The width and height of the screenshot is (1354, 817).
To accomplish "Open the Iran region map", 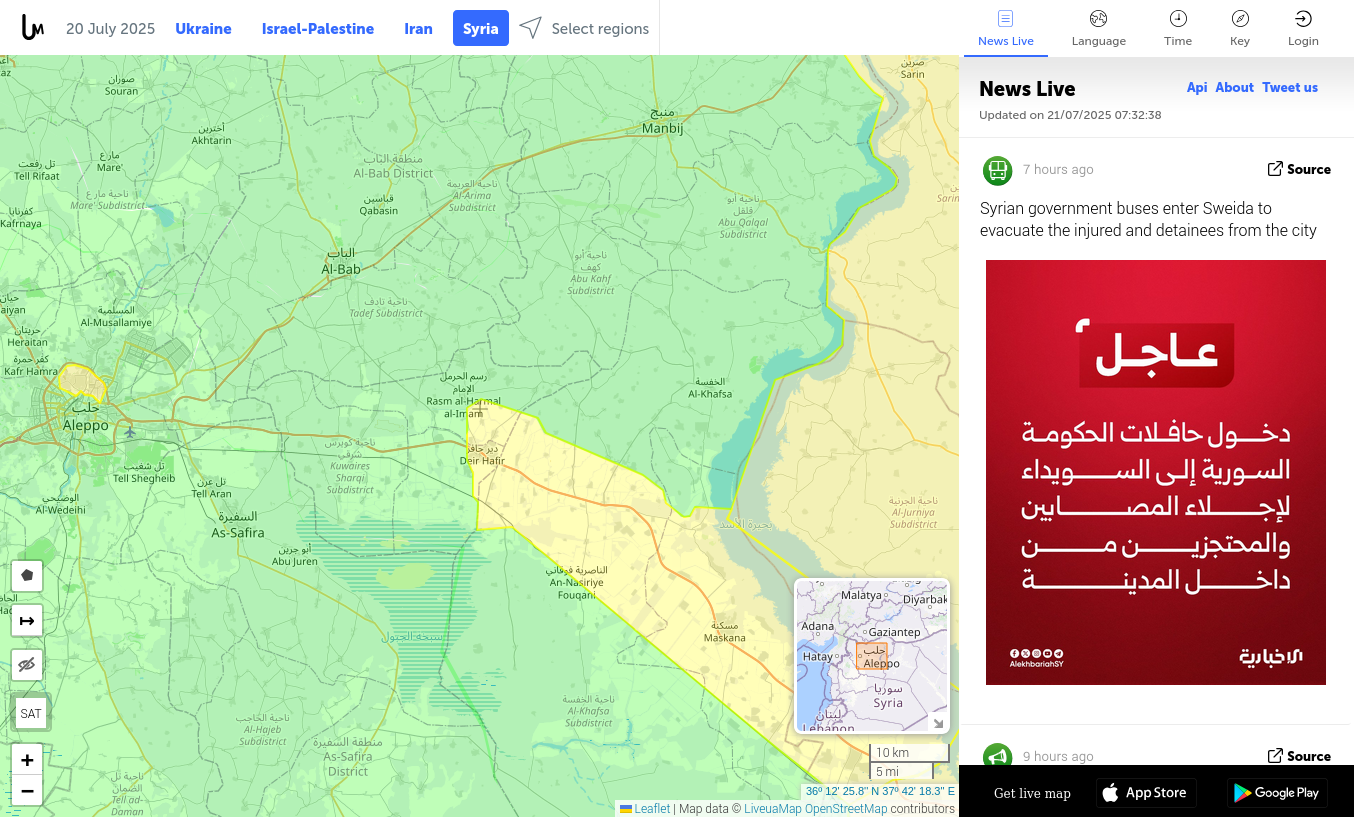I will (418, 29).
